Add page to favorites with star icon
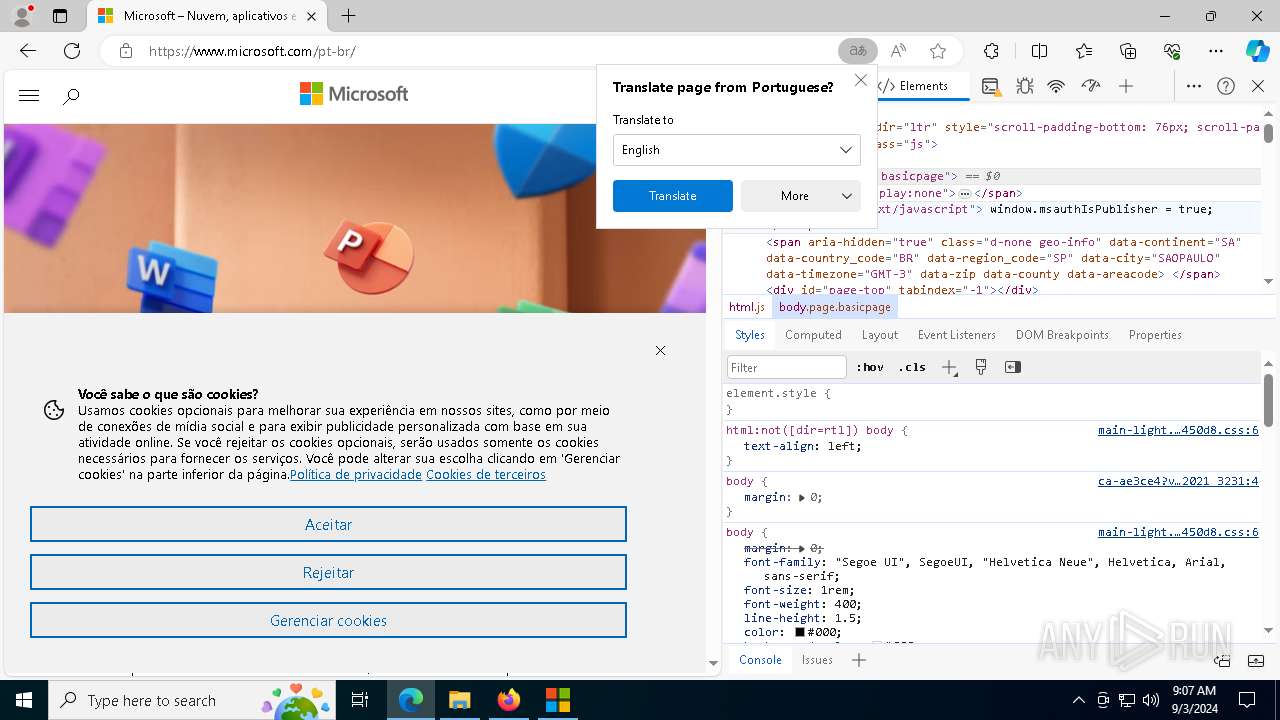Image resolution: width=1280 pixels, height=720 pixels. (937, 51)
